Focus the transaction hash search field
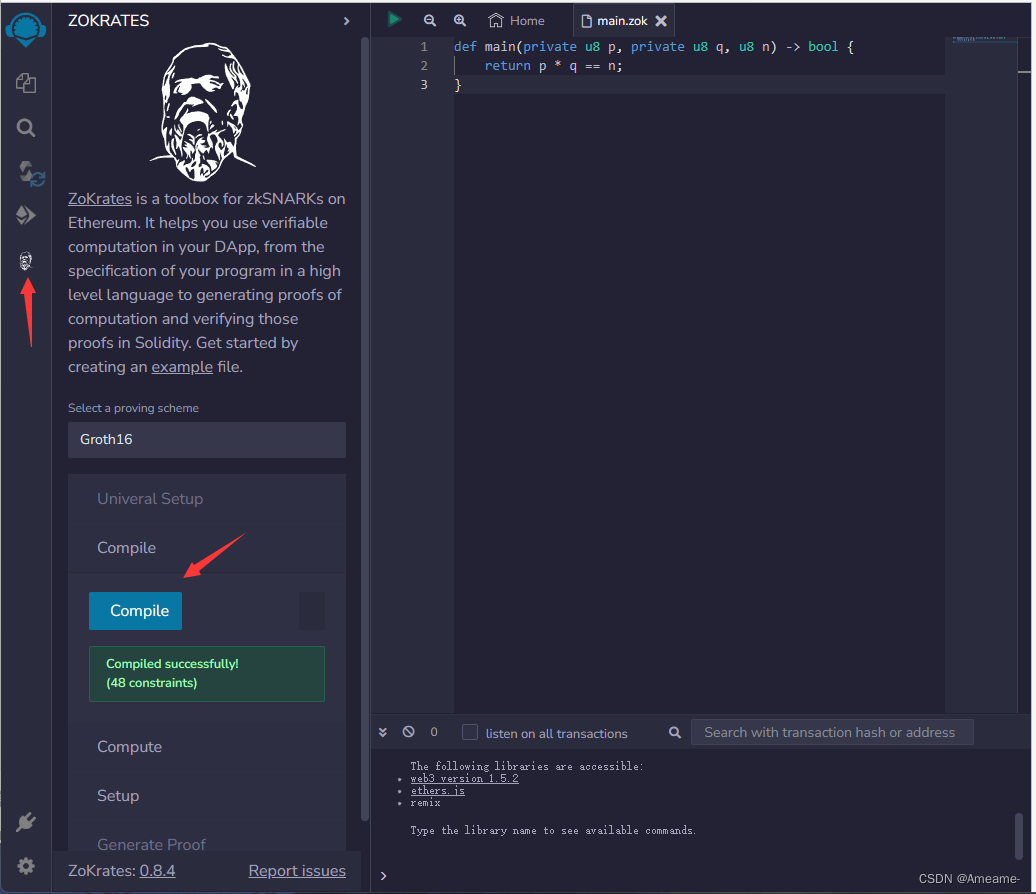Viewport: 1036px width, 894px height. (832, 732)
